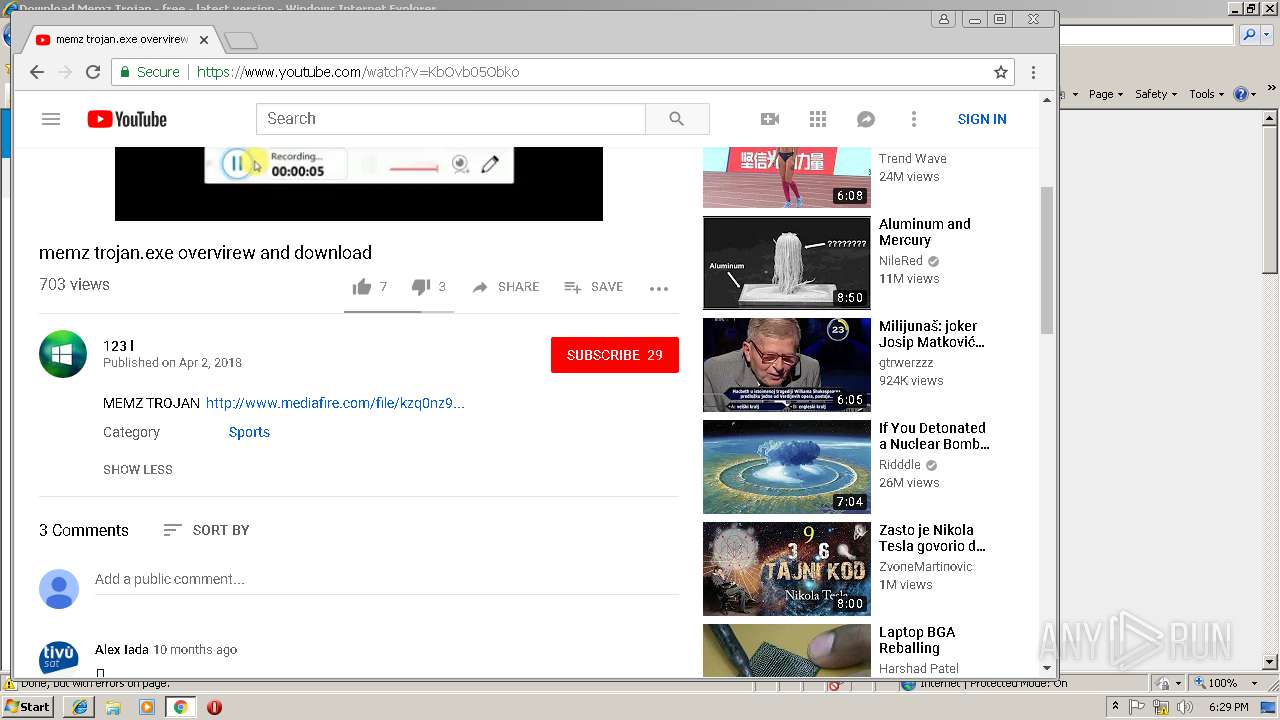Open the SORT BY comments dropdown
This screenshot has height=720, width=1280.
207,530
